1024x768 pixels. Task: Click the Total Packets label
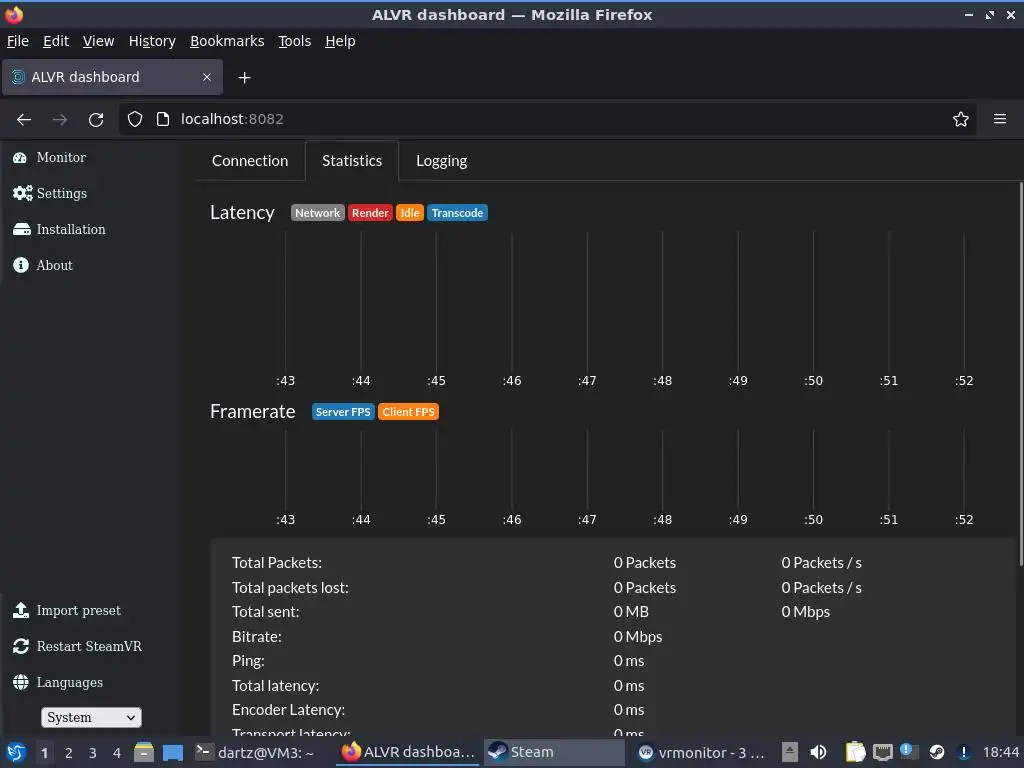click(x=277, y=563)
